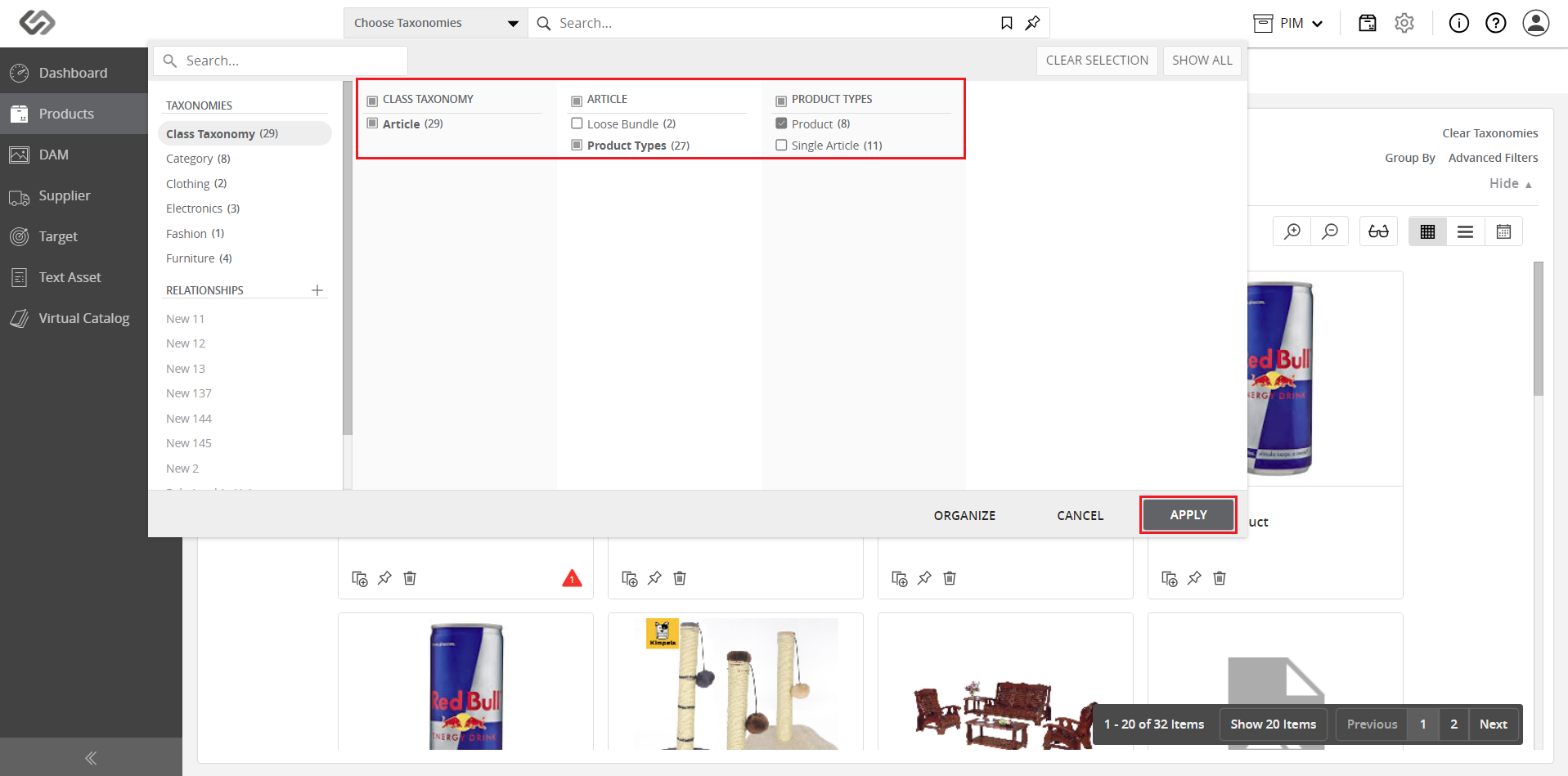Click the help question mark icon
1568x776 pixels.
[1496, 23]
